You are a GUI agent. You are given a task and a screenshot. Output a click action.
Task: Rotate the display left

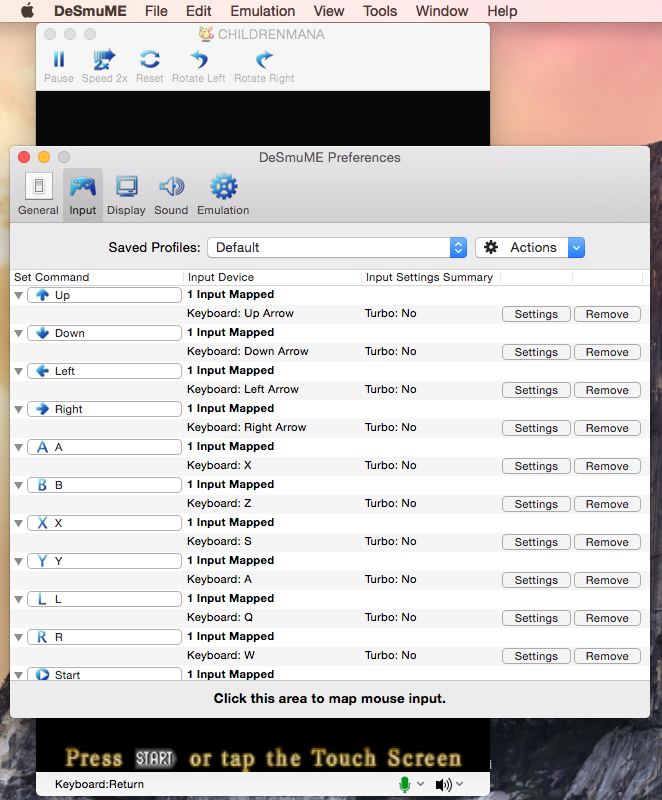(x=198, y=66)
